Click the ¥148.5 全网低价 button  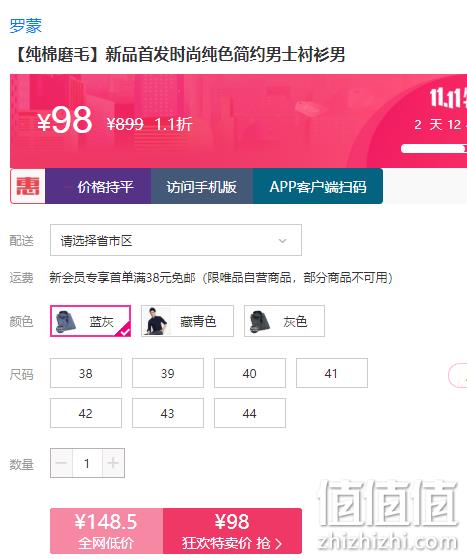coord(107,531)
